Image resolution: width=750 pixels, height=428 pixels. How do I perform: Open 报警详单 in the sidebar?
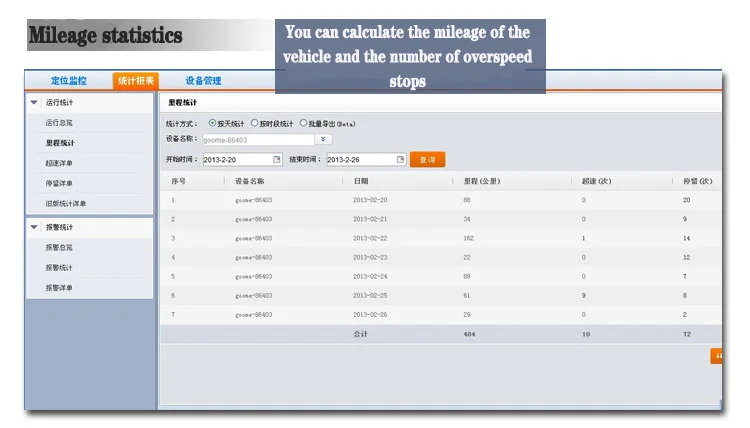pos(59,287)
